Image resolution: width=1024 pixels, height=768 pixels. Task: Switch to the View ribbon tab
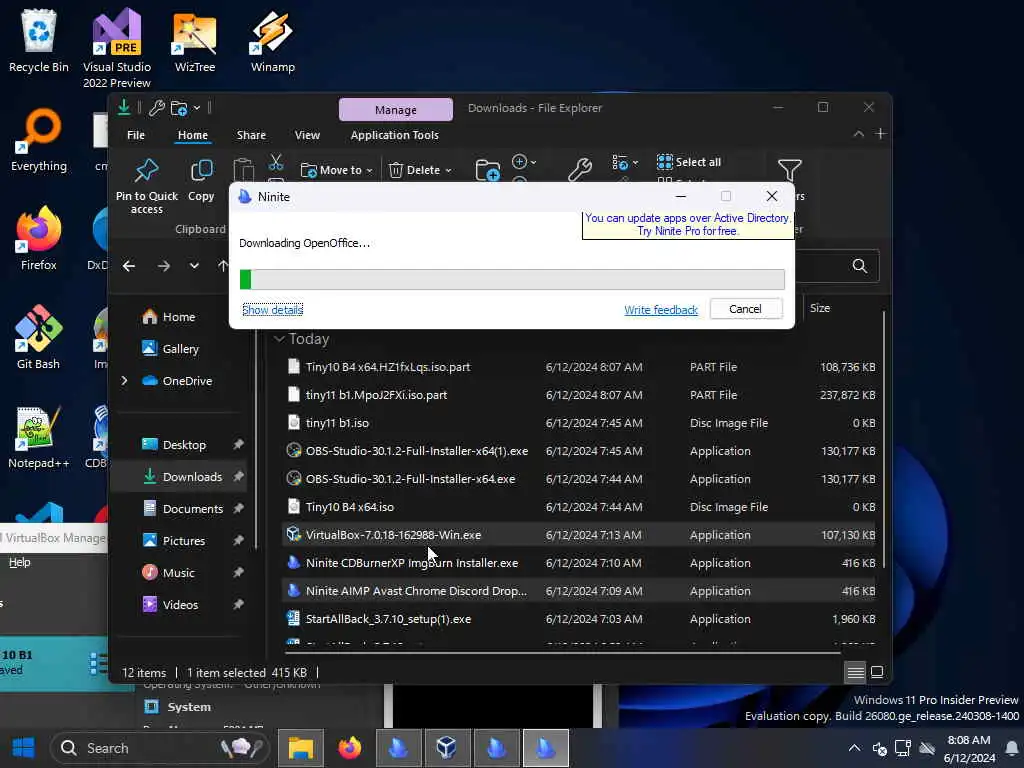(x=307, y=135)
